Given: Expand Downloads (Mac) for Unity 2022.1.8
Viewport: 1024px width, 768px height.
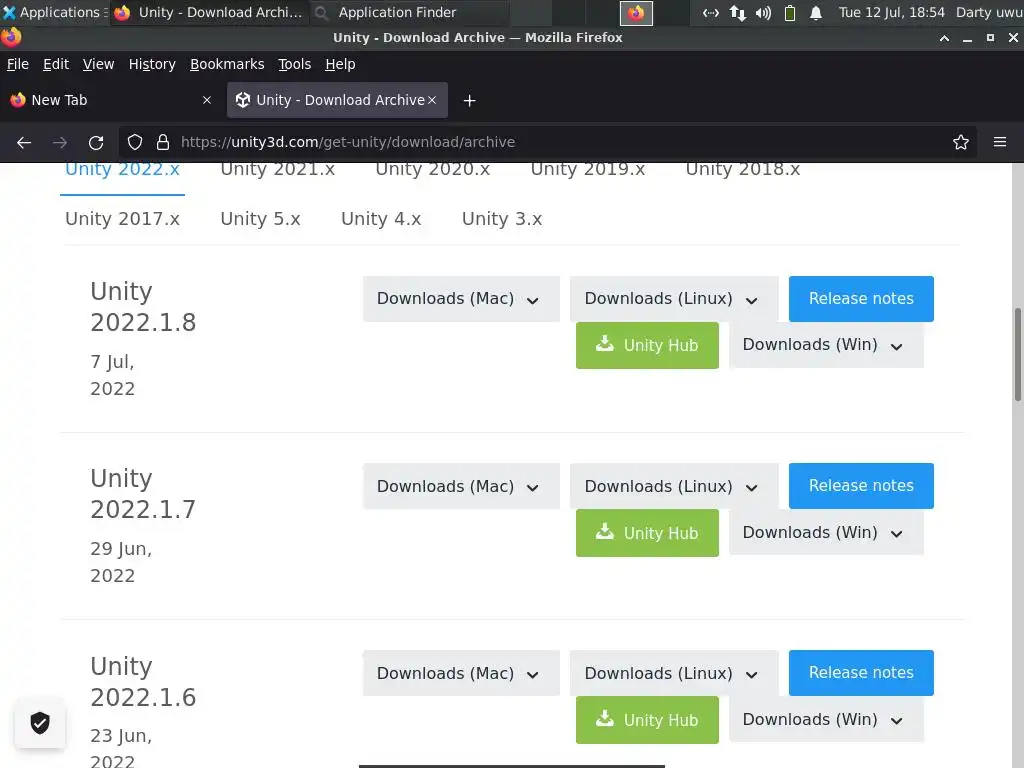Looking at the screenshot, I should 461,298.
